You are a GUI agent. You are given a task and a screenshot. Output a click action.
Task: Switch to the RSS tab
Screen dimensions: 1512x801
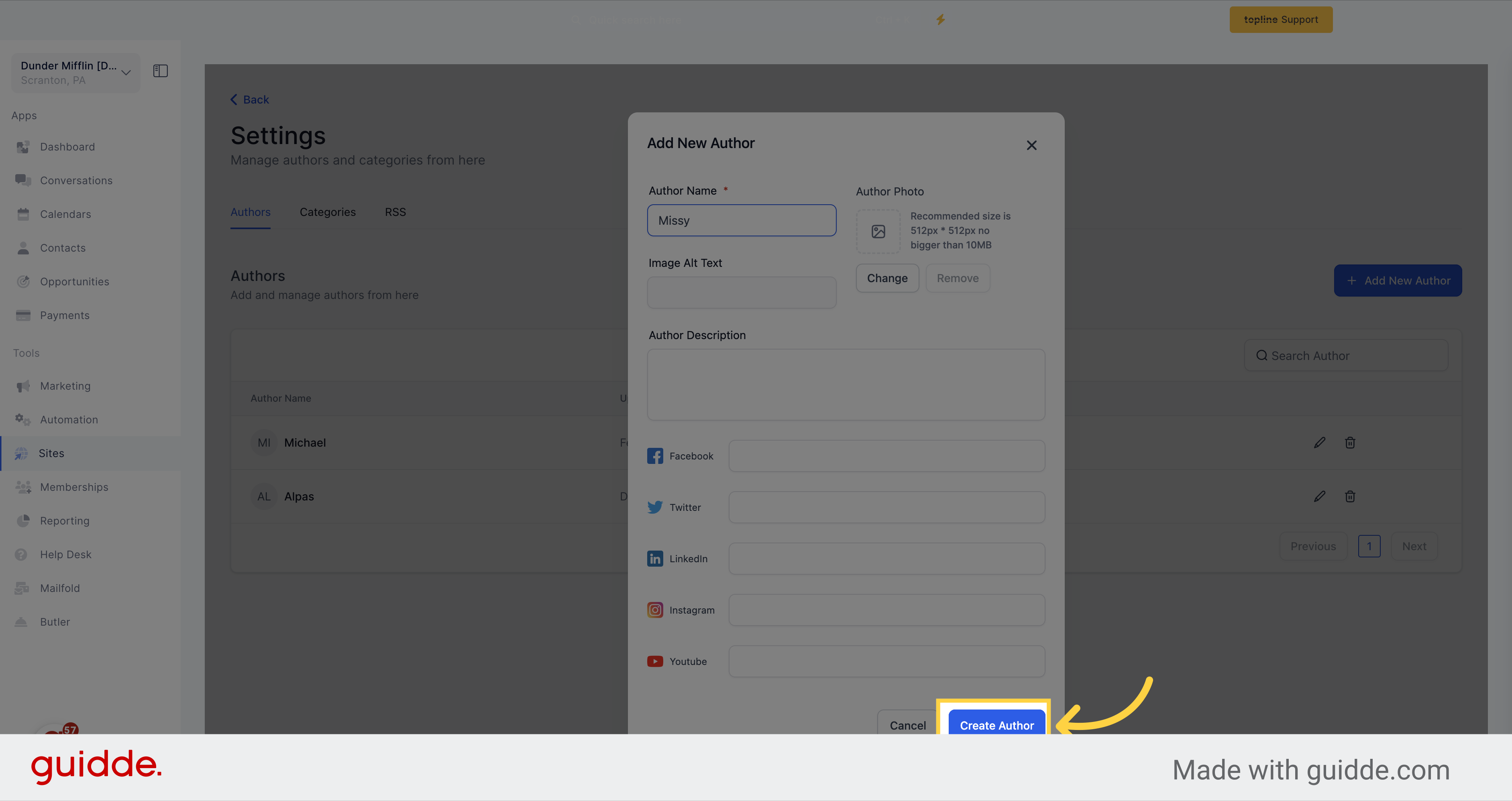click(395, 212)
